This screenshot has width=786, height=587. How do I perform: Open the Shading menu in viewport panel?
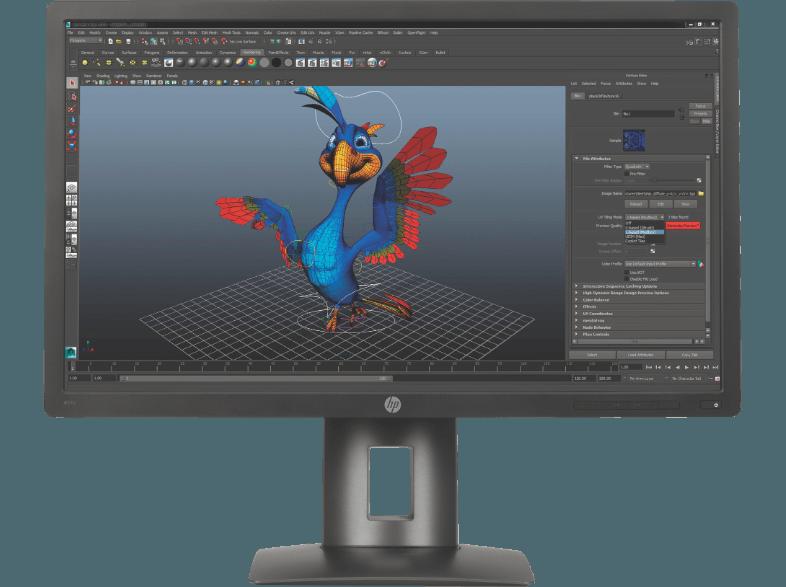(x=103, y=76)
